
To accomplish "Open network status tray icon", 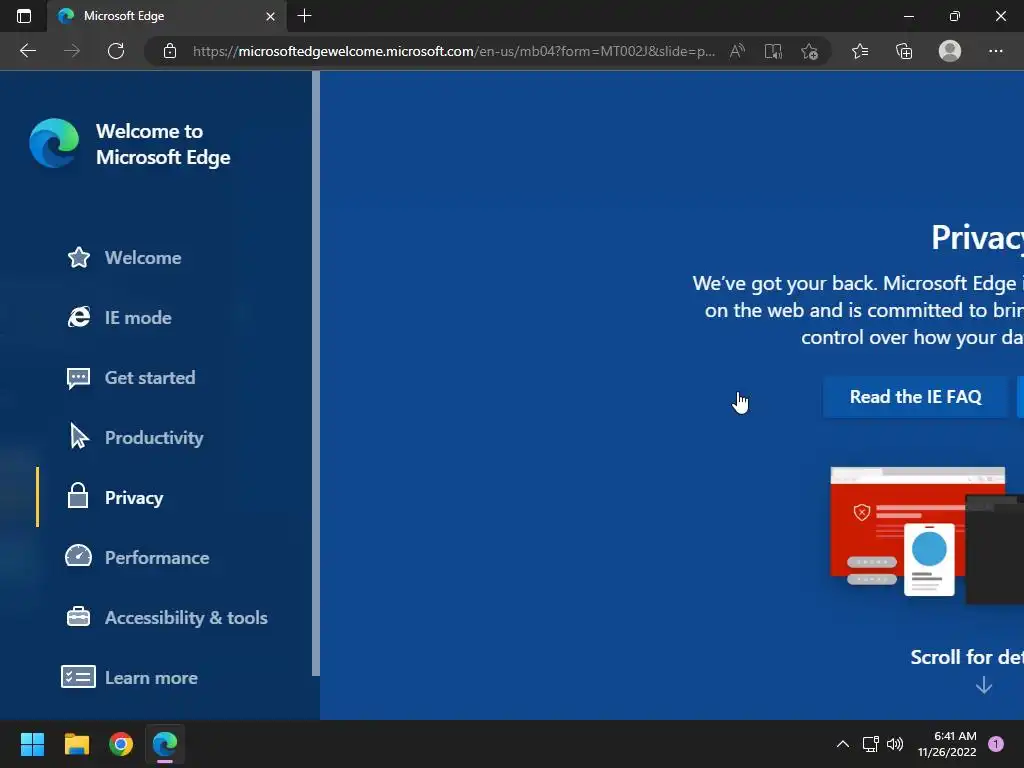I will (x=871, y=744).
